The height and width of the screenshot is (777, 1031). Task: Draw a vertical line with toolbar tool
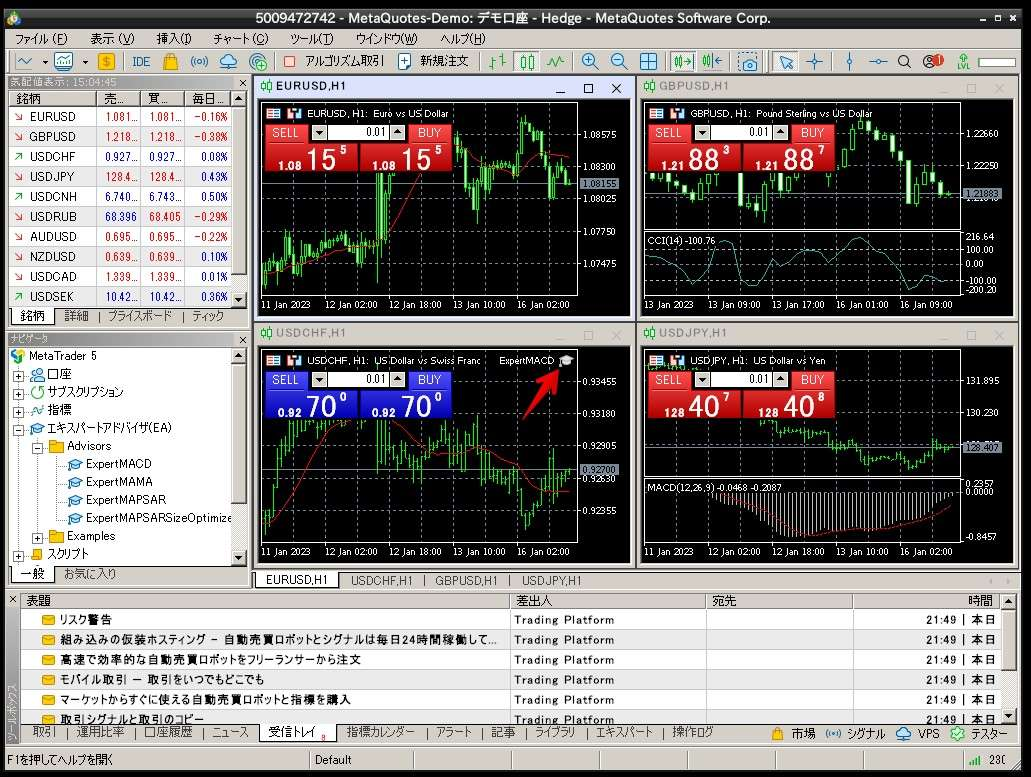tap(850, 62)
